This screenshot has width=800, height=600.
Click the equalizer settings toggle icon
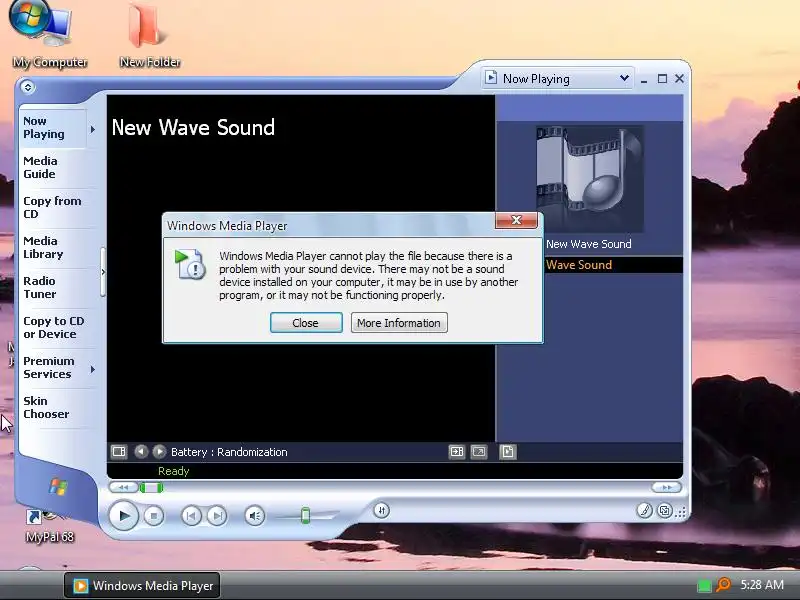click(x=457, y=452)
